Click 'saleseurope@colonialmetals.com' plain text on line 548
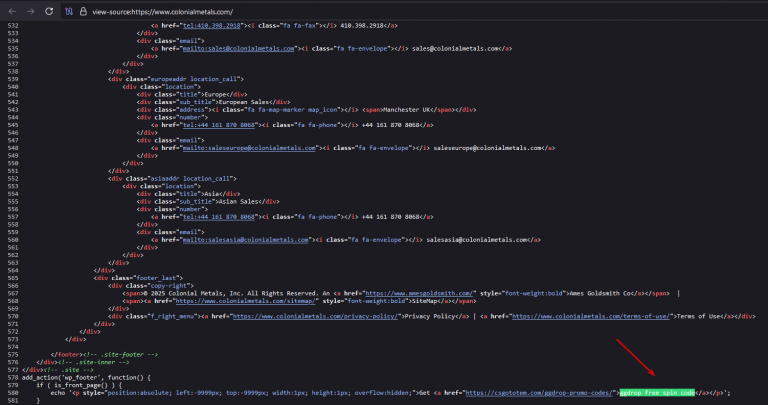Image resolution: width=768 pixels, height=405 pixels. [x=487, y=148]
